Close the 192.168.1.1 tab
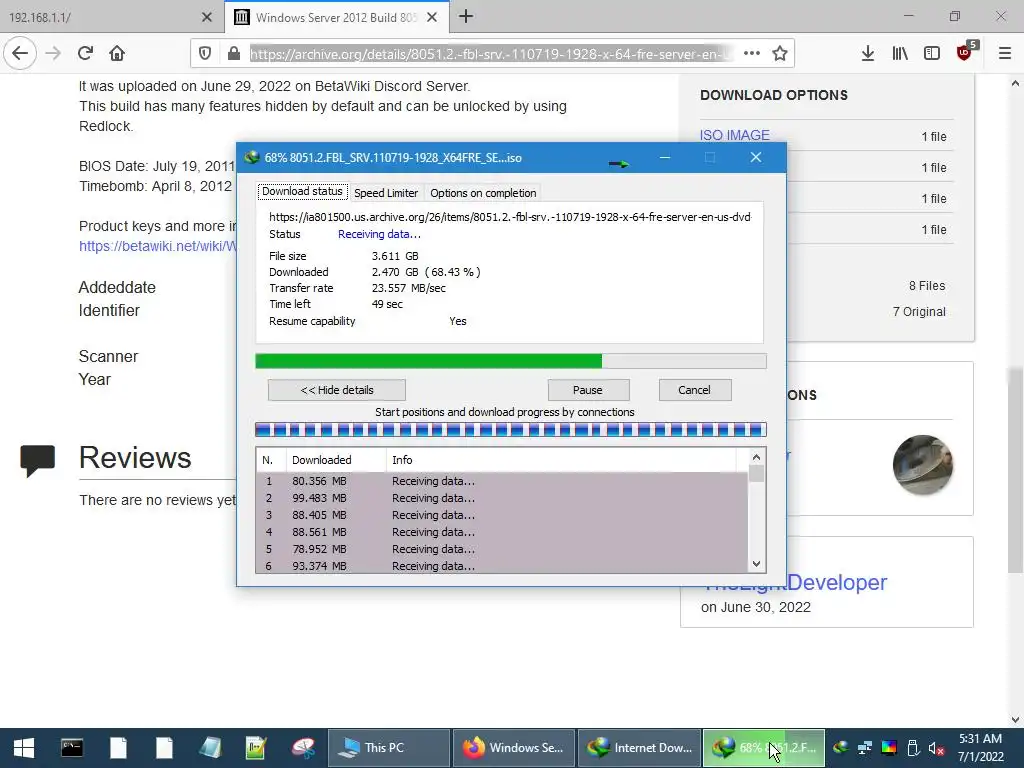1024x768 pixels. 206,17
